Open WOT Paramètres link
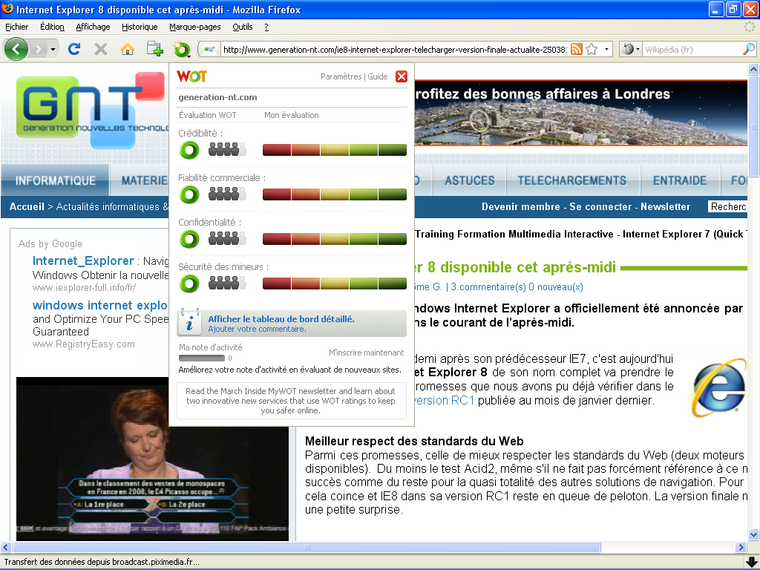 (x=341, y=77)
